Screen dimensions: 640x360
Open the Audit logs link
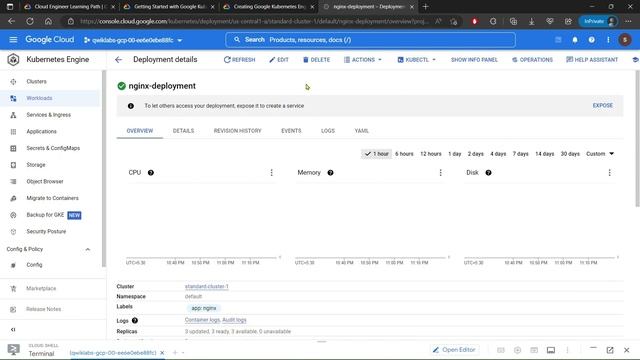click(x=234, y=320)
